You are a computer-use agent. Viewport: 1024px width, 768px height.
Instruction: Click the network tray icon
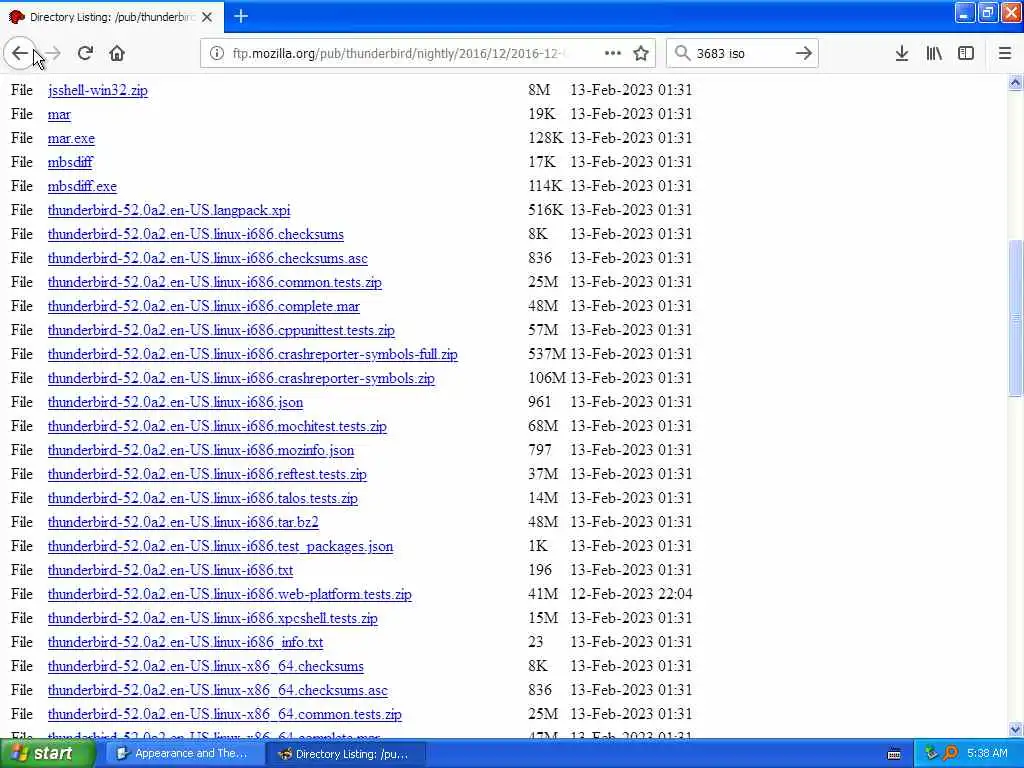click(x=931, y=754)
